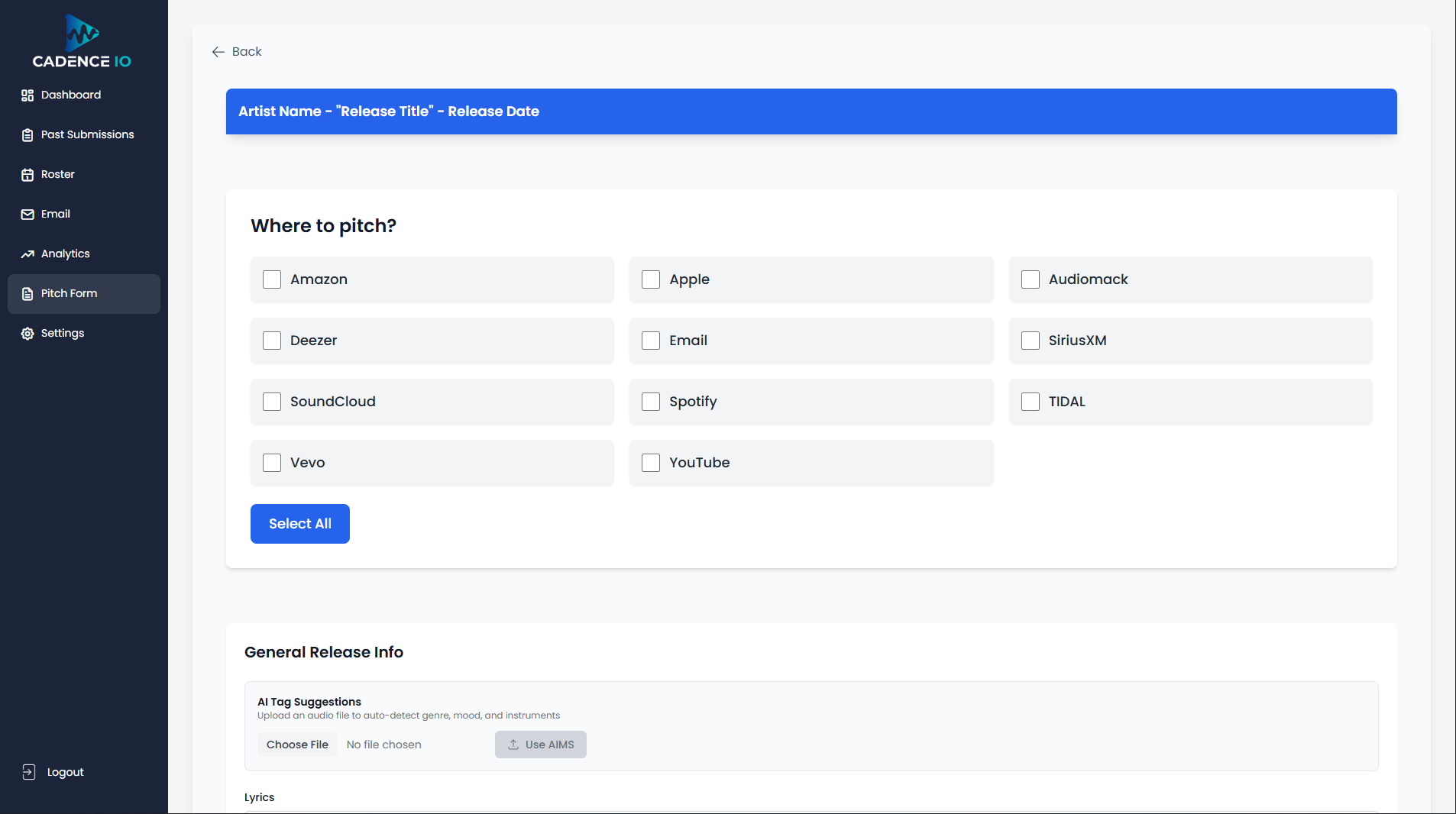
Task: Select the SiriusXM checkbox
Action: click(1031, 341)
